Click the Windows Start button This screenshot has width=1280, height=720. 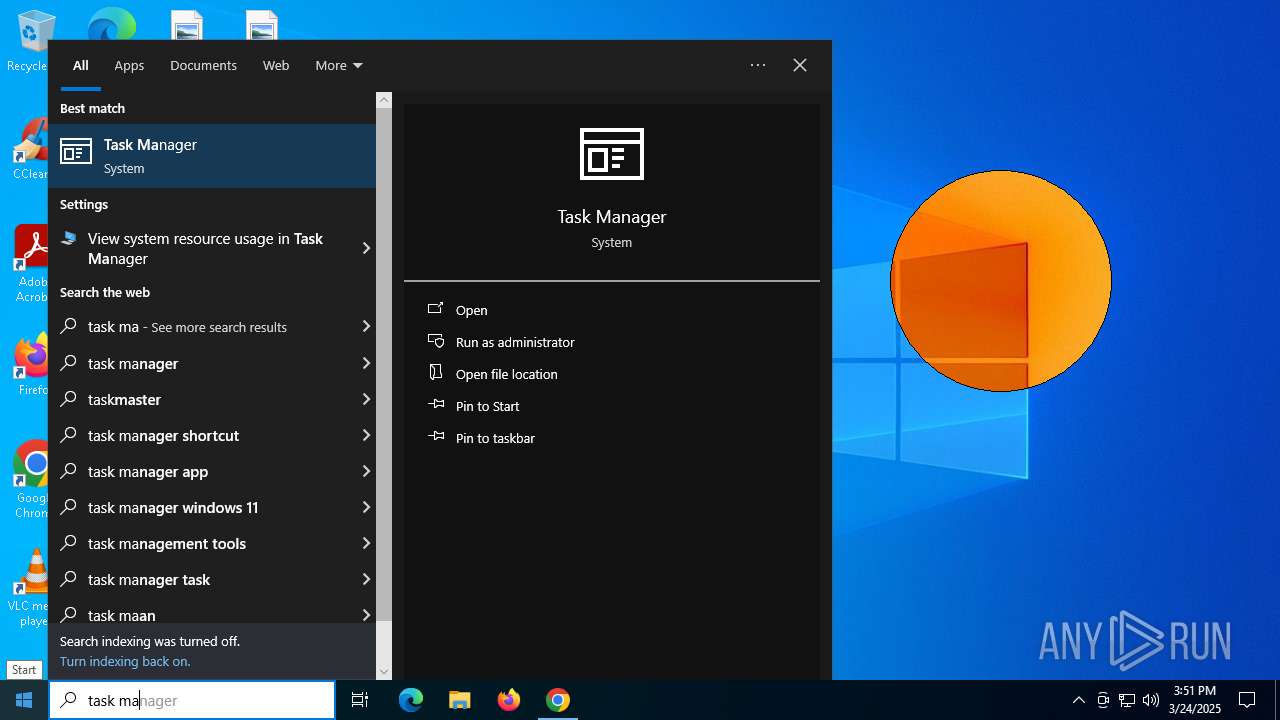point(24,700)
